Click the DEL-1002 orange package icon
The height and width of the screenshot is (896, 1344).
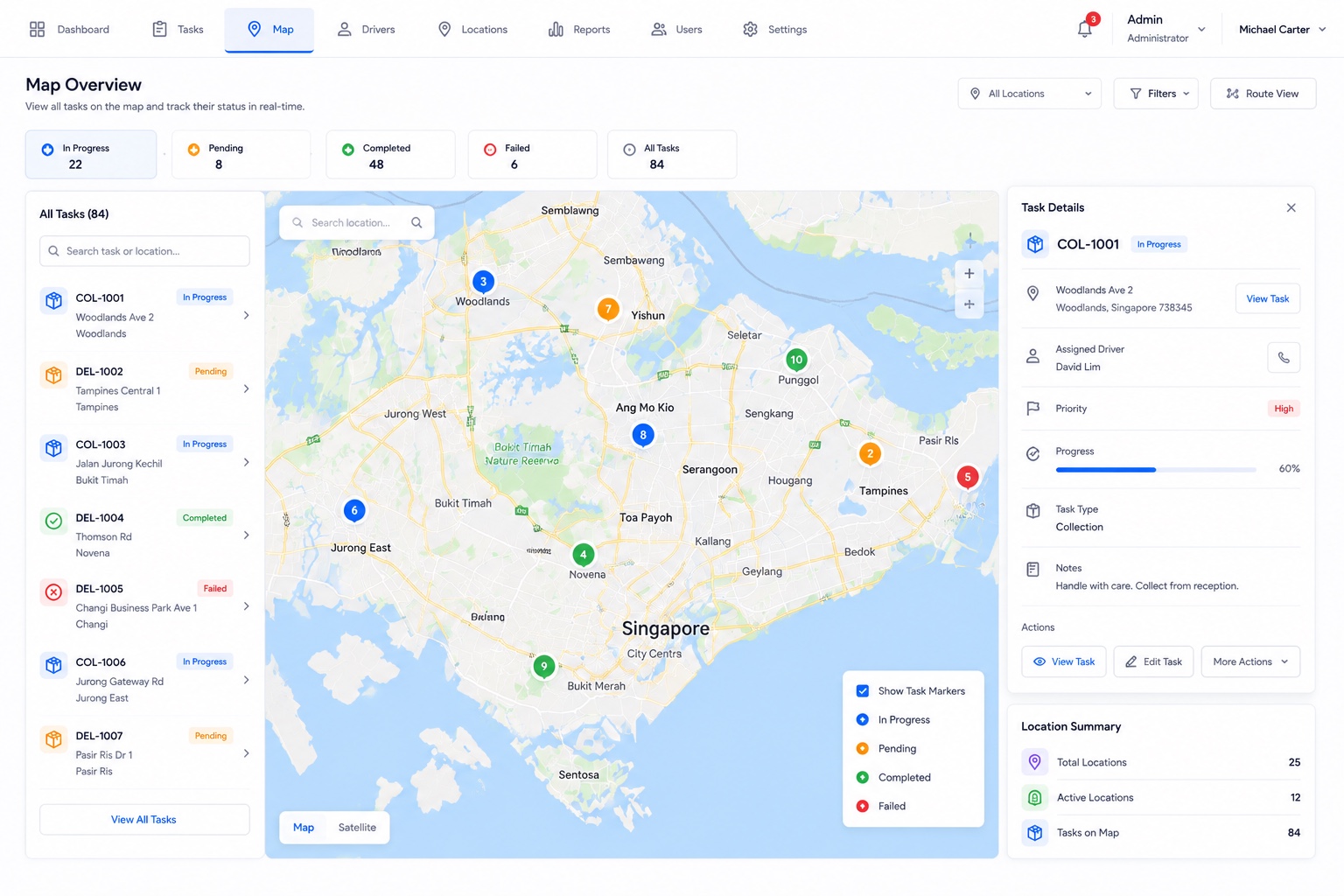click(53, 375)
